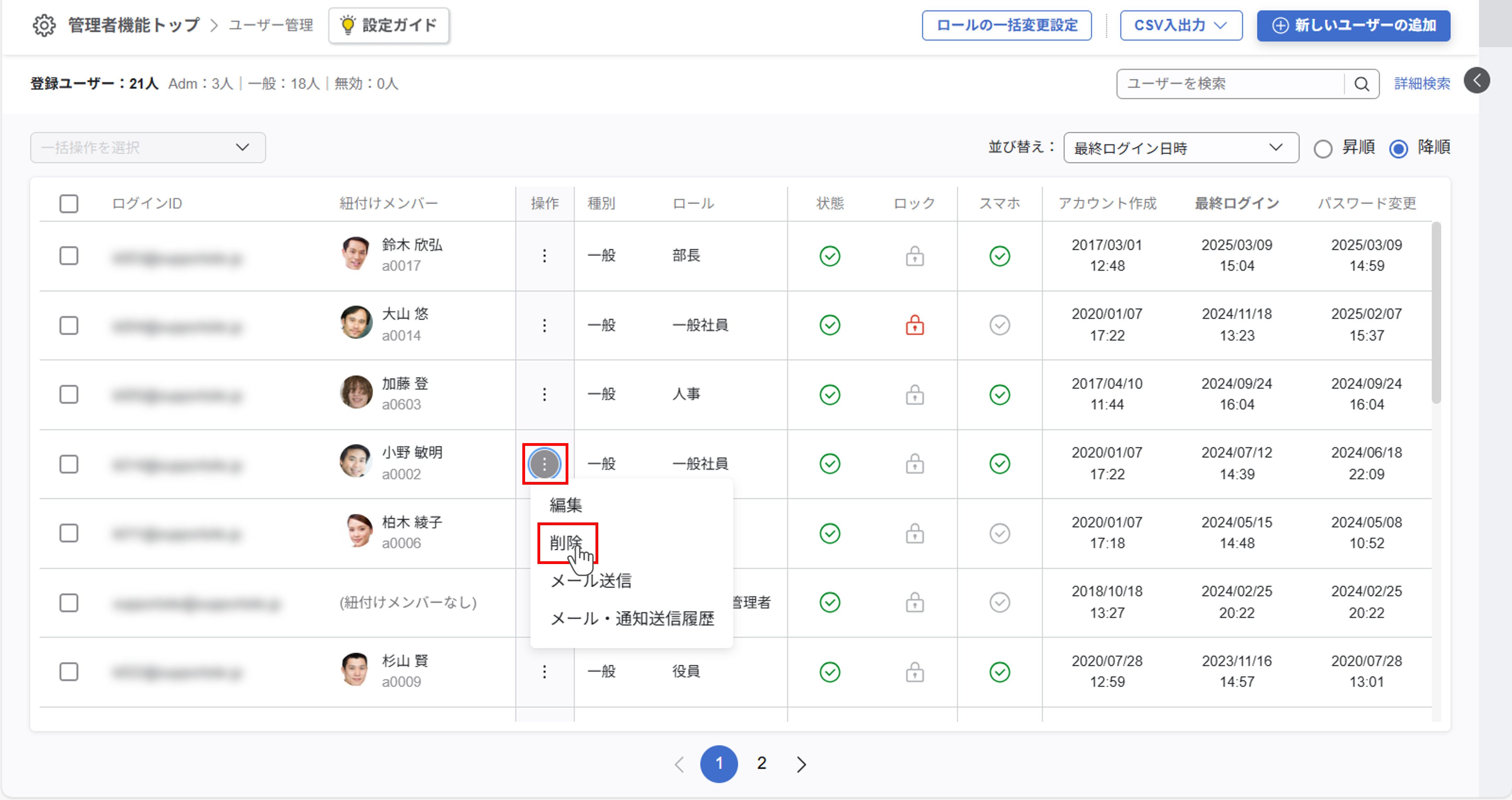The image size is (1512, 800).
Task: Click the ユーザーを検索 input field
Action: pyautogui.click(x=1230, y=84)
